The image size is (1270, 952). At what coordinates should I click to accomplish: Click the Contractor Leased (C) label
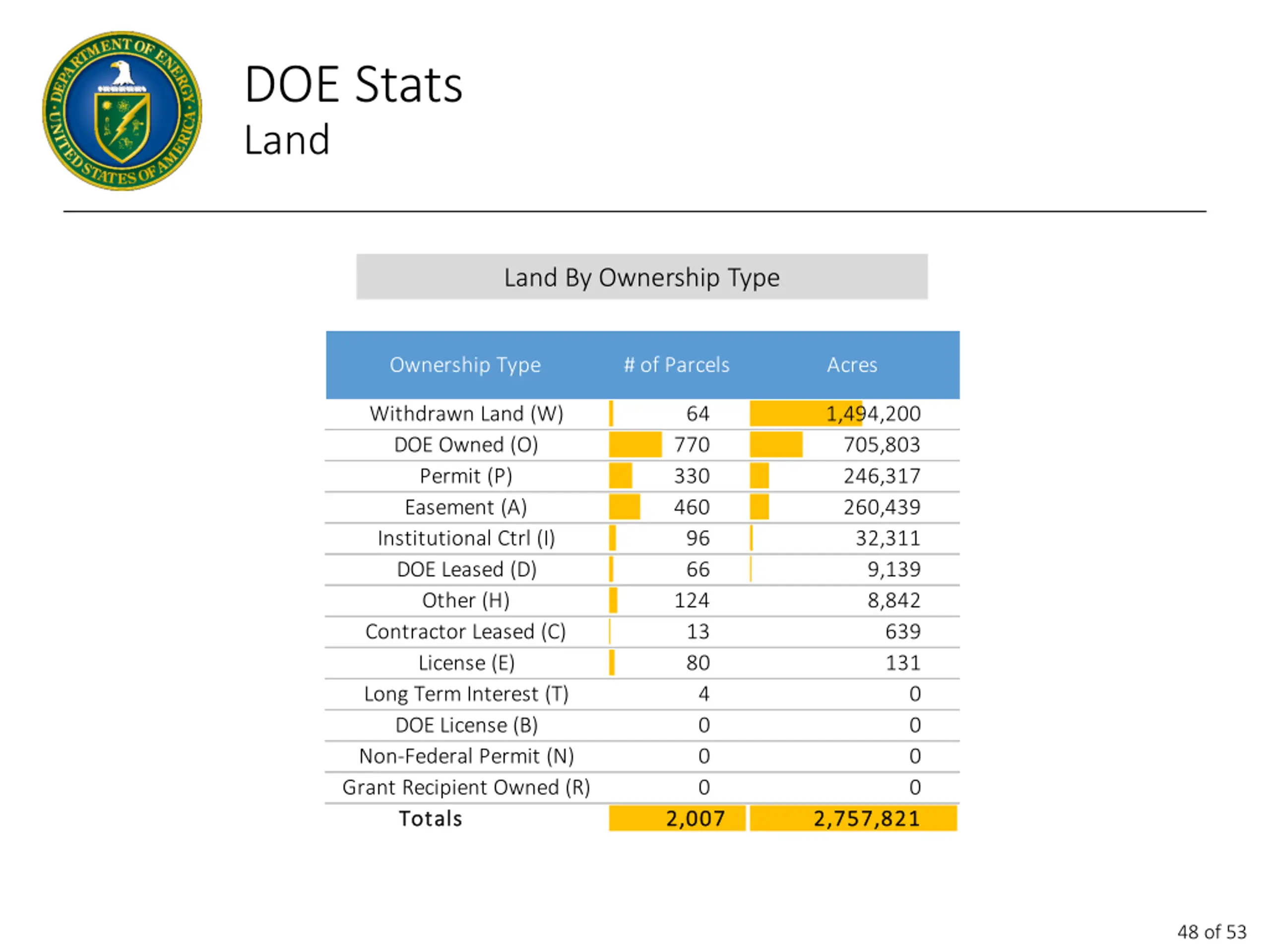pos(466,632)
